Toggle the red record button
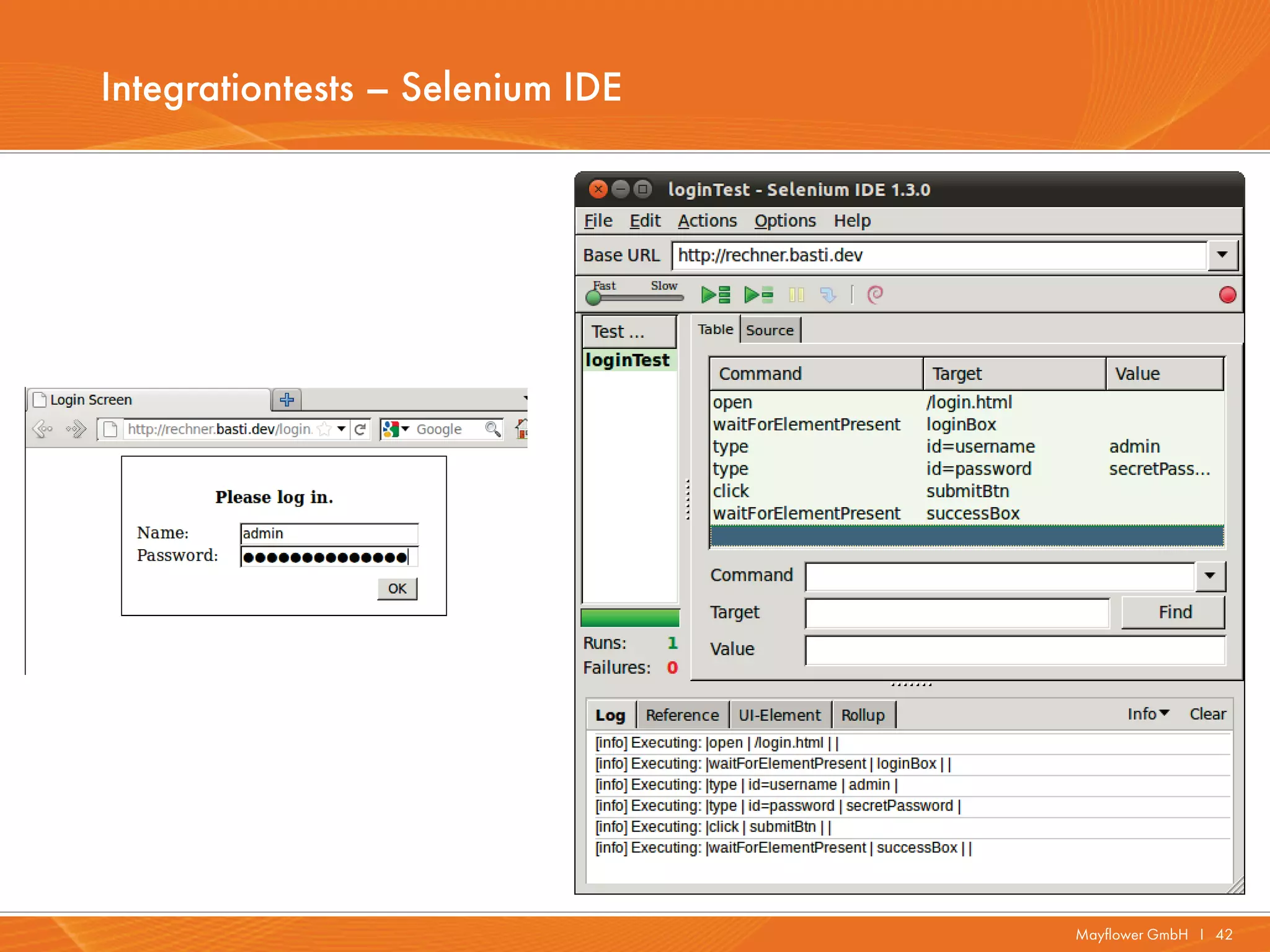 point(1227,295)
